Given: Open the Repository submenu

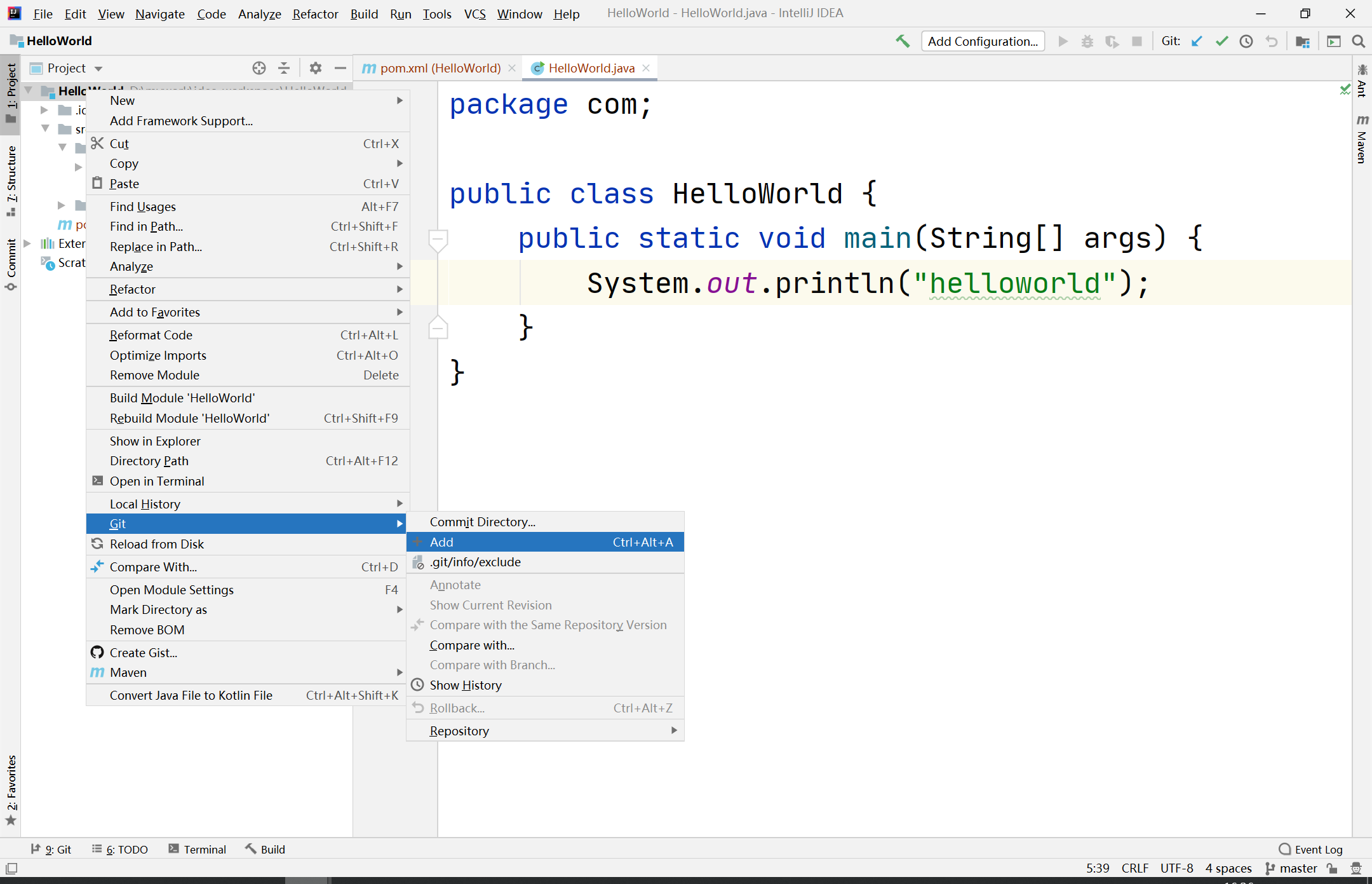Looking at the screenshot, I should (x=545, y=731).
